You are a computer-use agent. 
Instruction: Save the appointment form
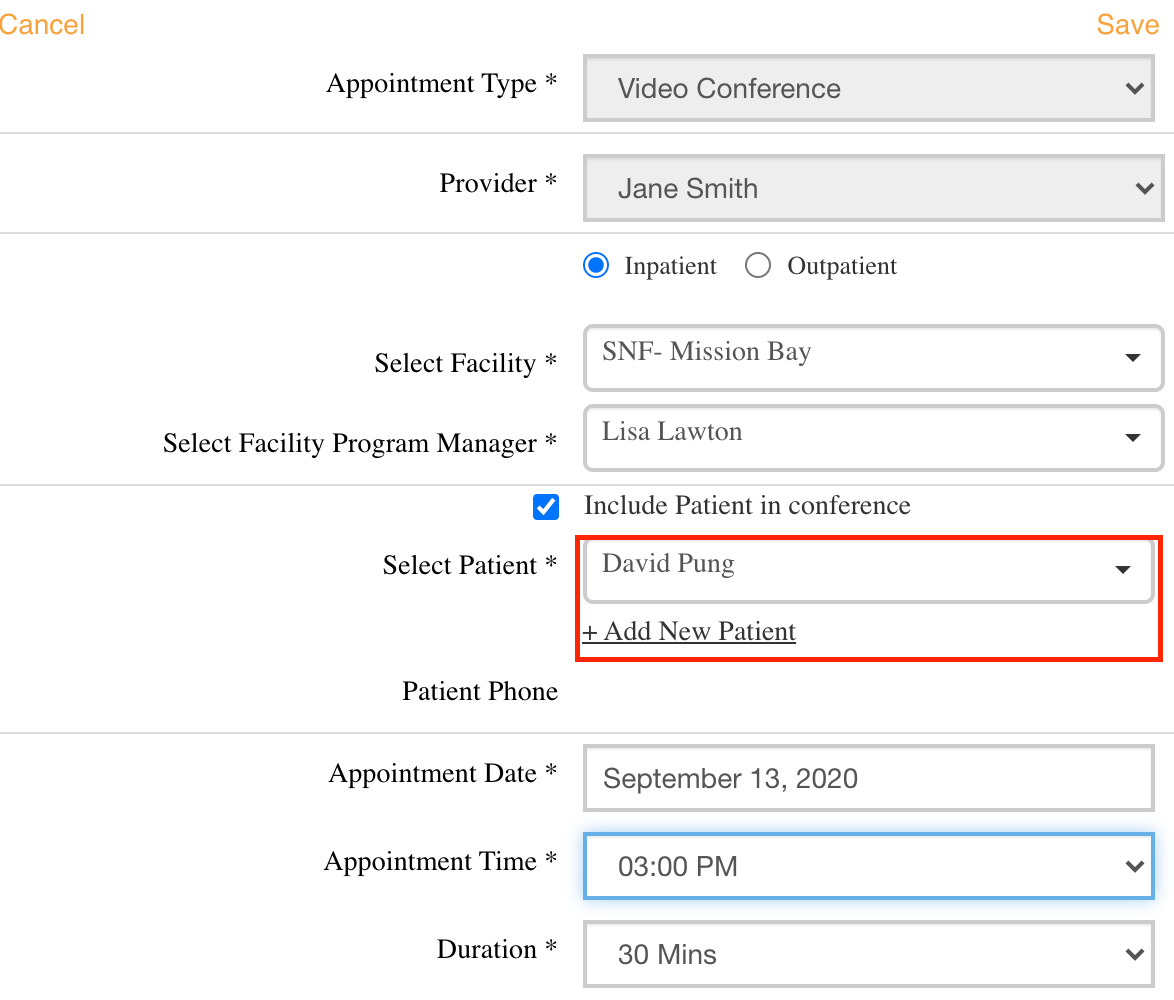click(x=1127, y=25)
